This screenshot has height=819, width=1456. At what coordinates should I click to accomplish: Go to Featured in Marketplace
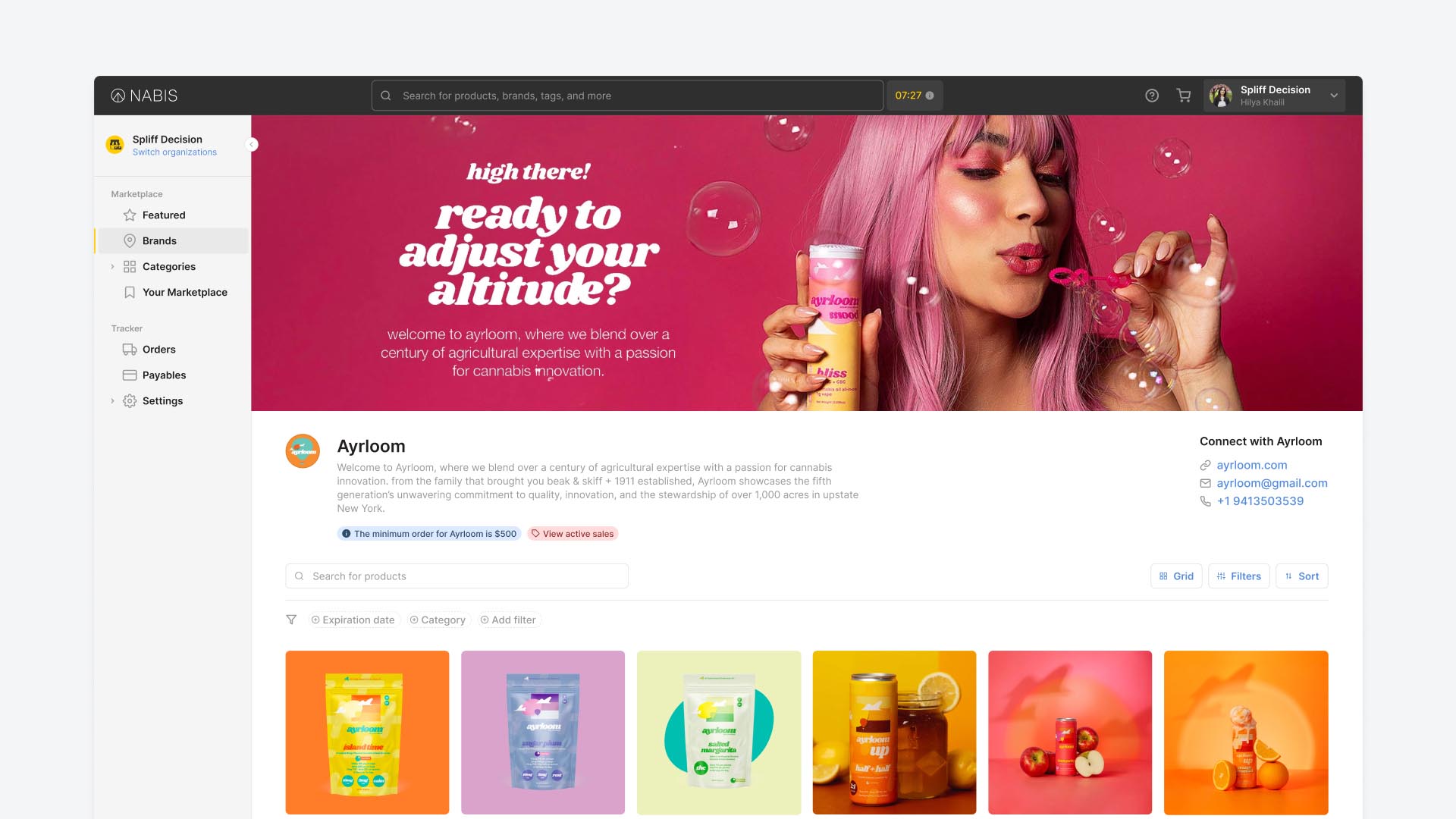[164, 215]
